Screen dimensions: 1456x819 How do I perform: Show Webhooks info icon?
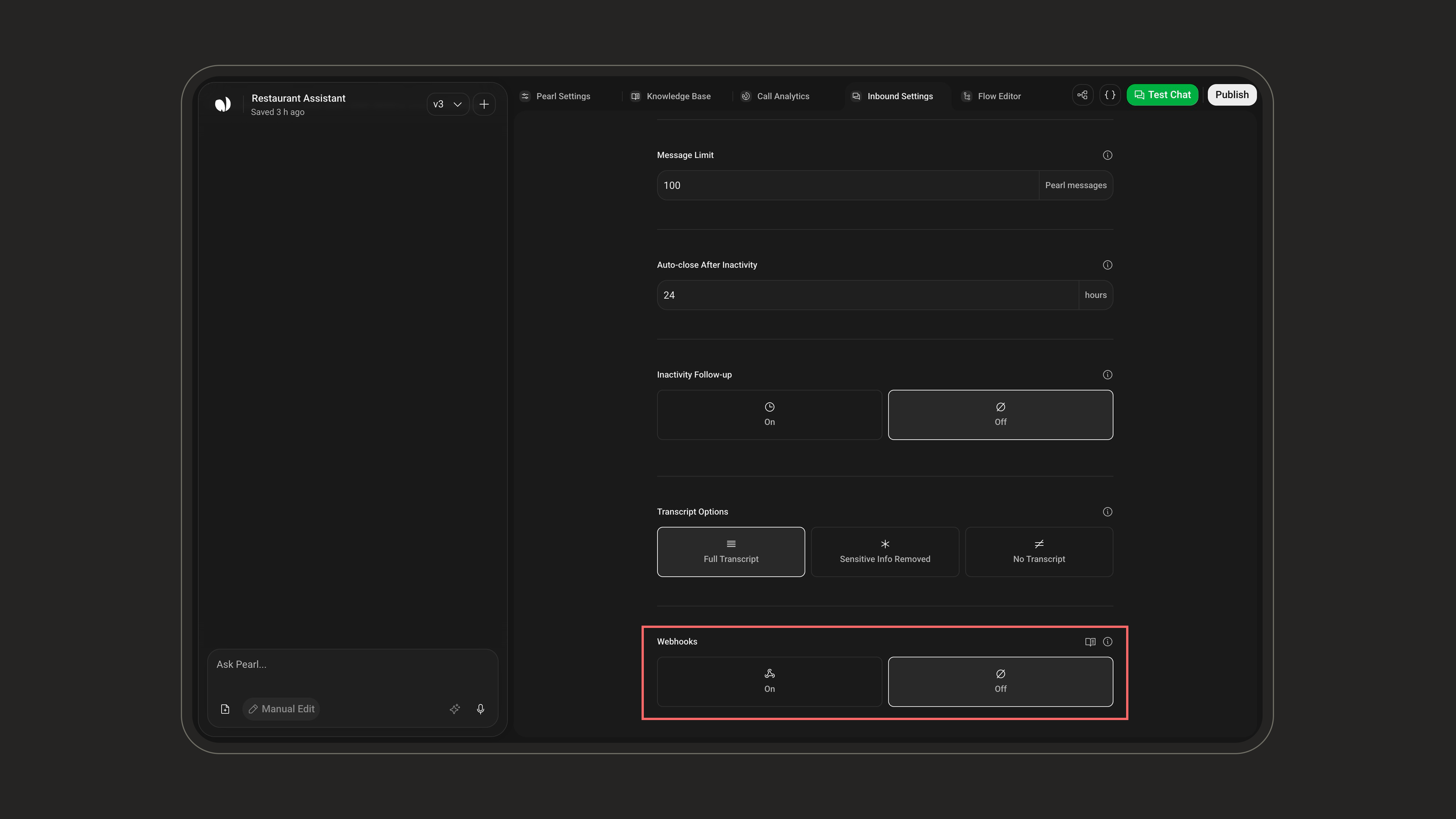coord(1107,642)
